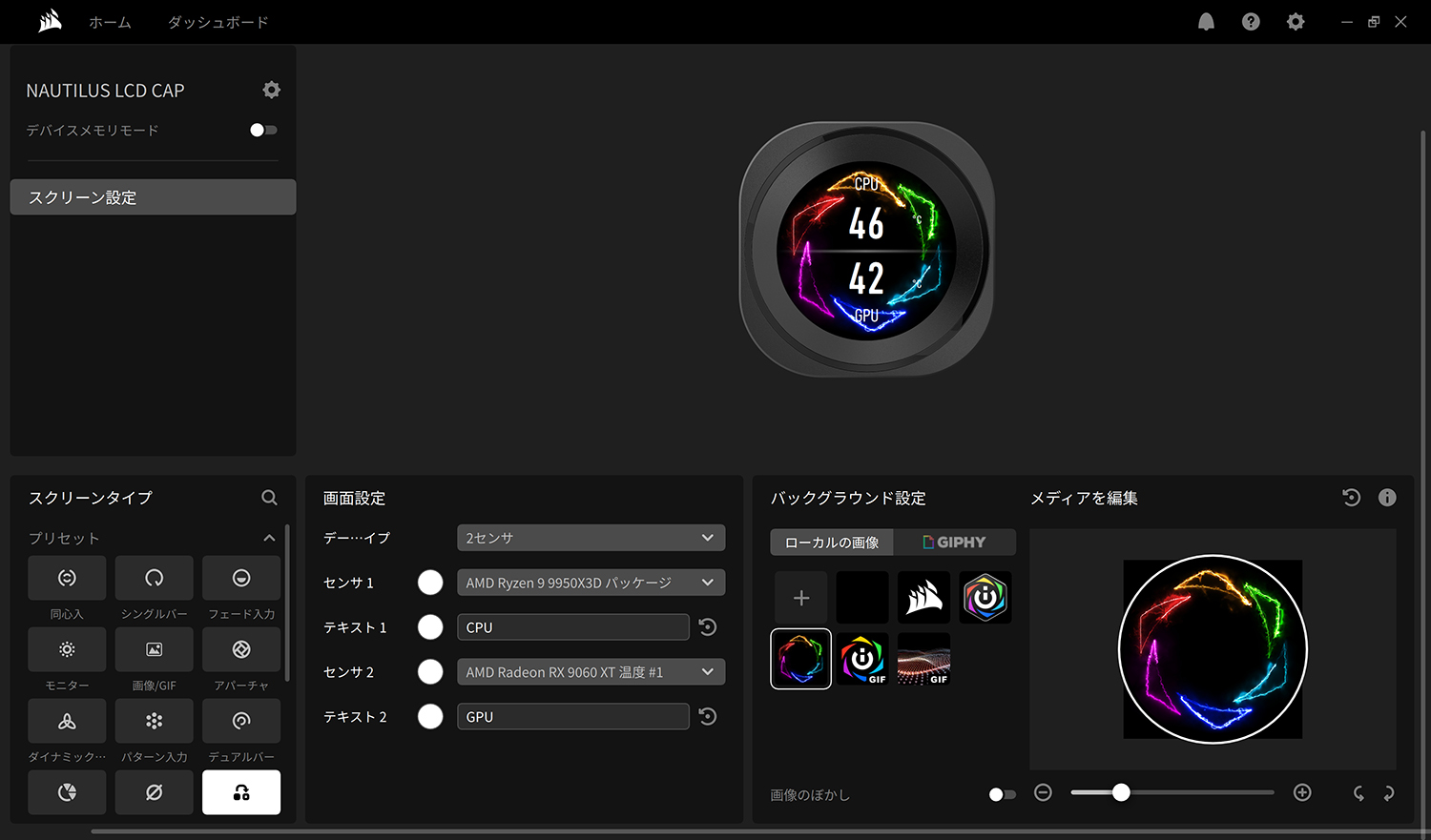Click the LCD cap device preview

[867, 249]
